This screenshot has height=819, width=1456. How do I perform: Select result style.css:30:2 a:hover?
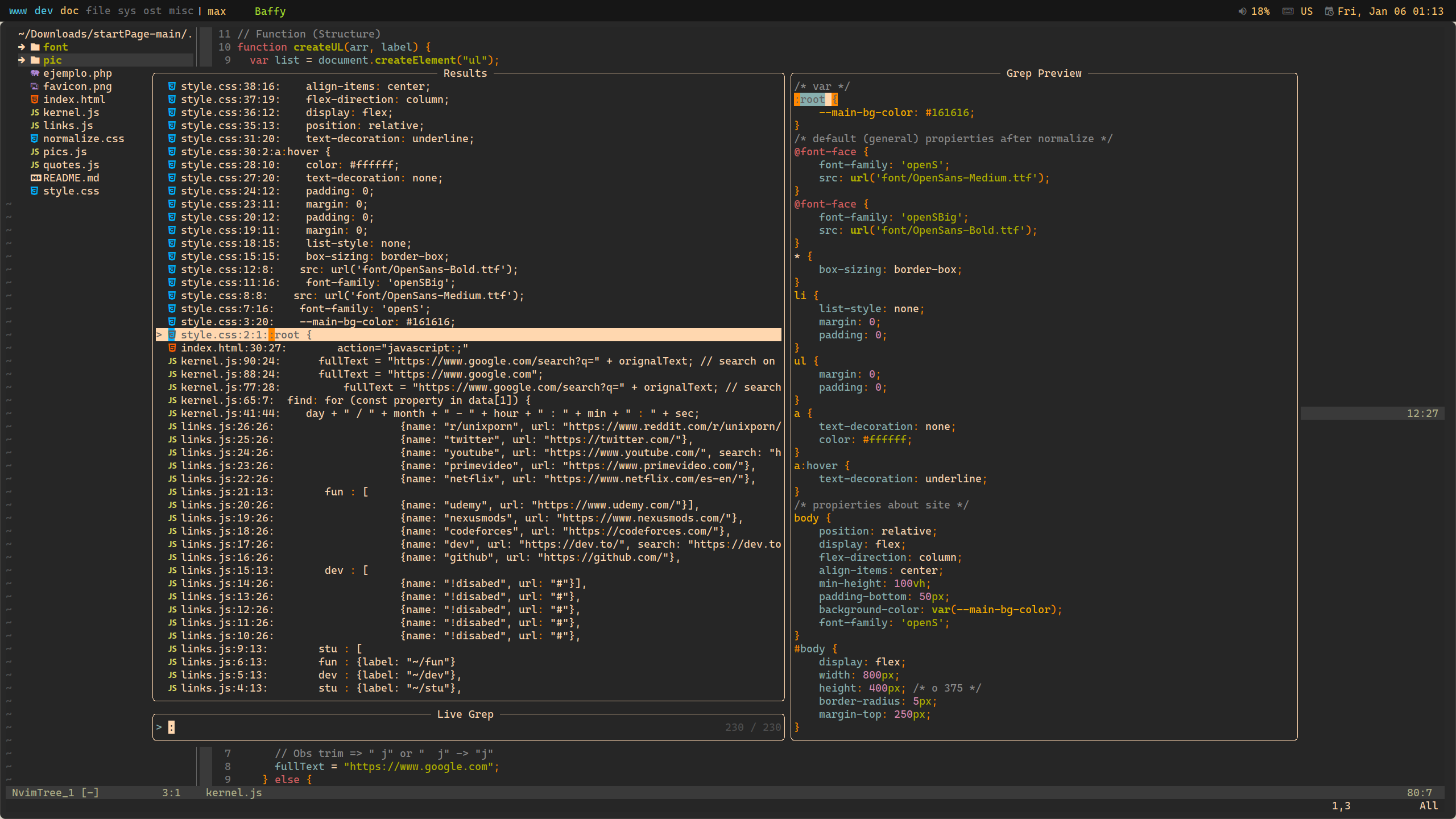point(468,152)
